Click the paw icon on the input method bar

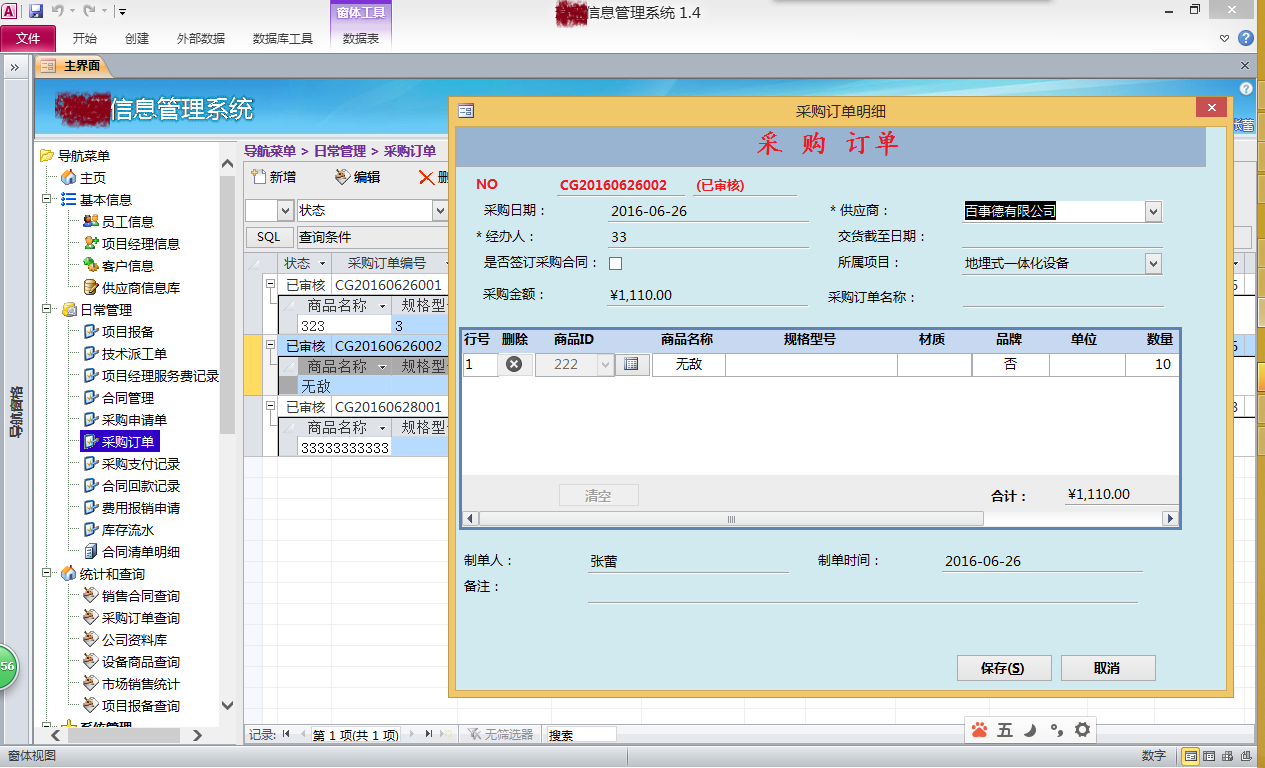pos(979,731)
